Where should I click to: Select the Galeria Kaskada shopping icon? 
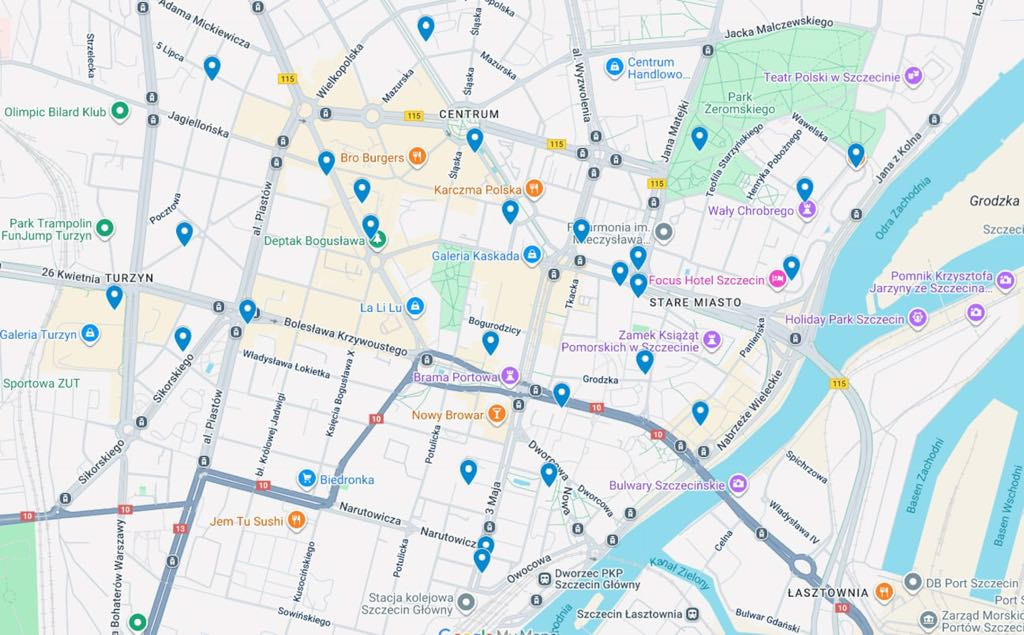point(532,255)
